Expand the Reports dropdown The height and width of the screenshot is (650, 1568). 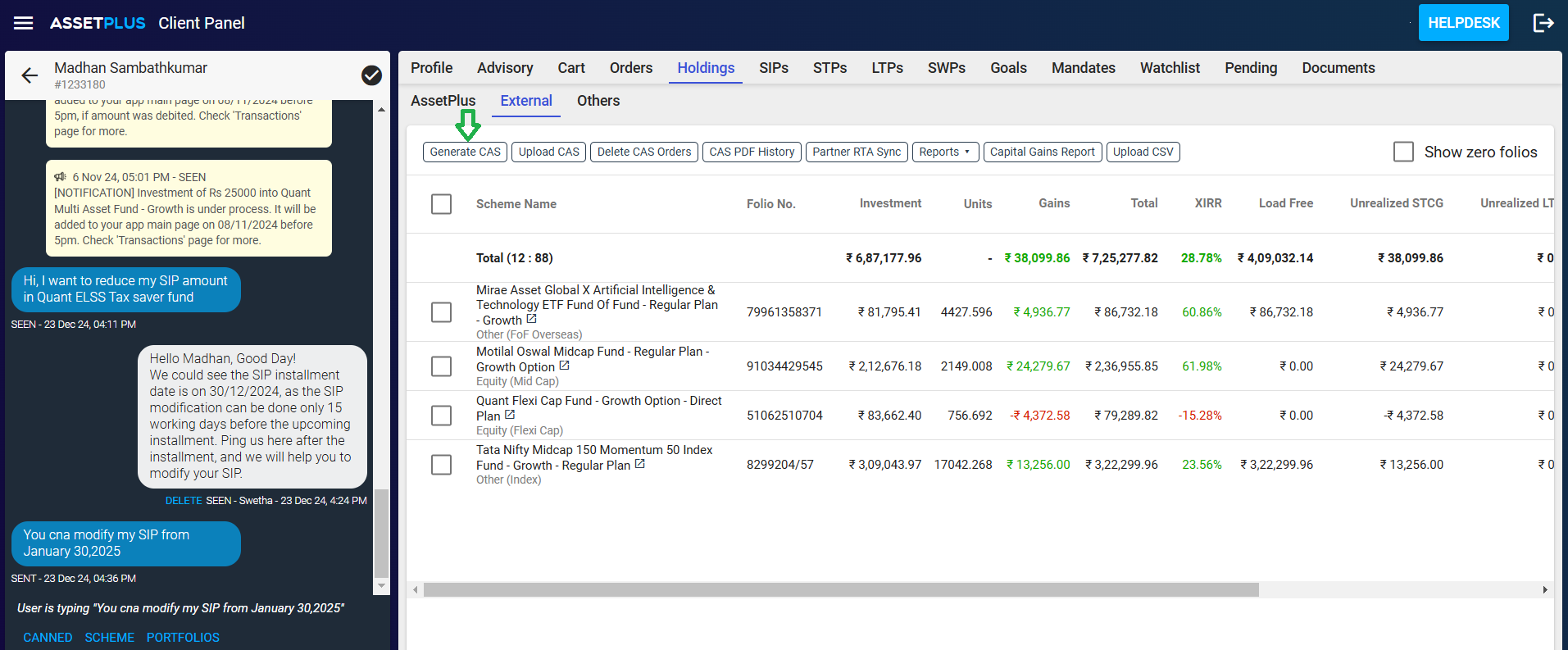pos(945,152)
